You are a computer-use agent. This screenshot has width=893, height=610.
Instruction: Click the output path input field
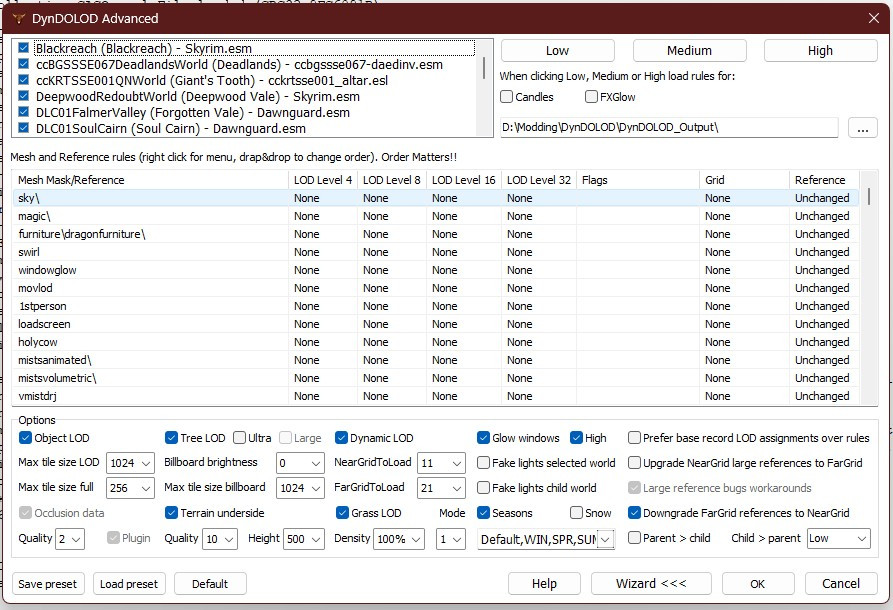point(669,128)
